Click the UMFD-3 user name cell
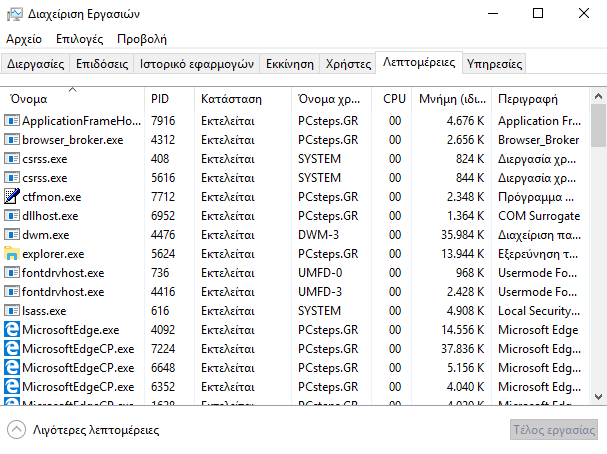This screenshot has height=454, width=607. coord(320,292)
